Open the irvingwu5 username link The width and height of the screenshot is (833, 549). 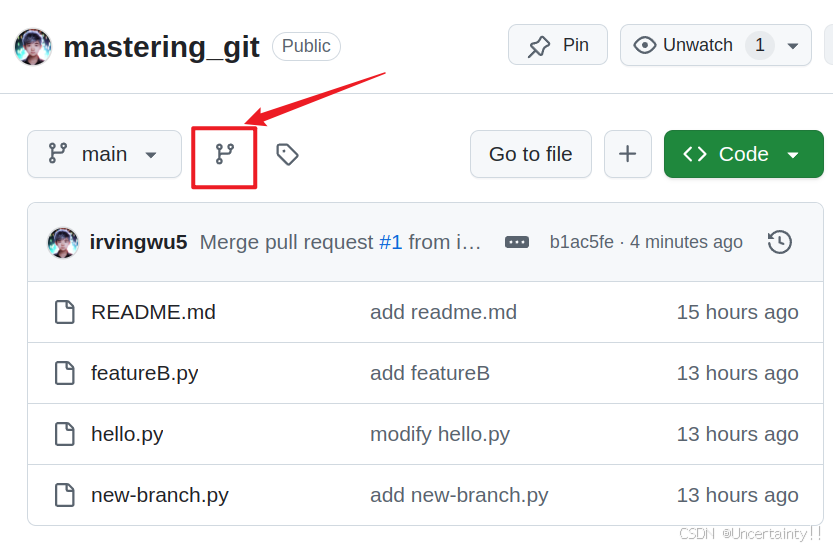point(138,242)
